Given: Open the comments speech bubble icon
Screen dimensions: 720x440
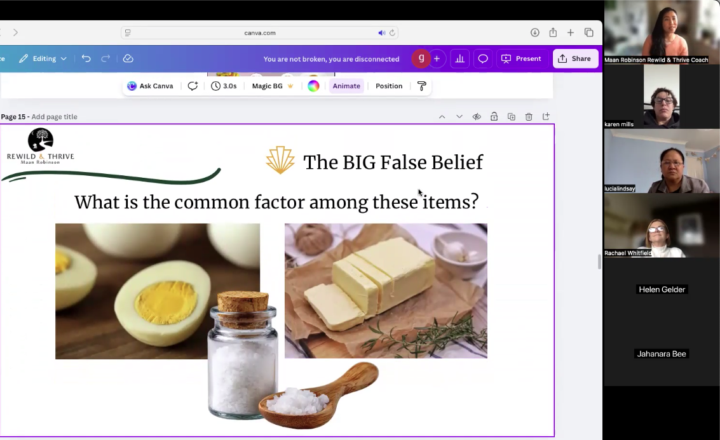Looking at the screenshot, I should pos(483,59).
